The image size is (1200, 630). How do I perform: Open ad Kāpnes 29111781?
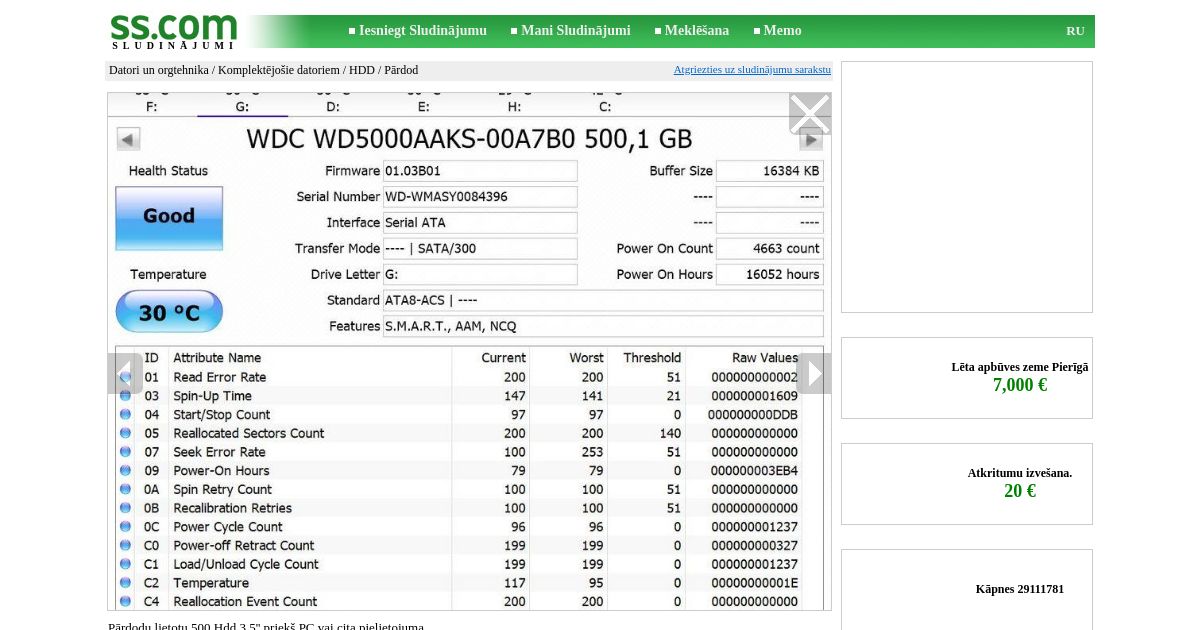(1020, 589)
